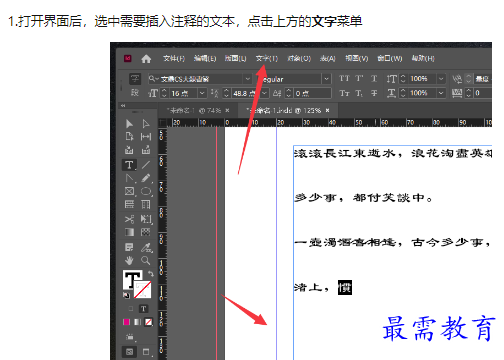Select the Type tool in the toolbox

coord(129,165)
